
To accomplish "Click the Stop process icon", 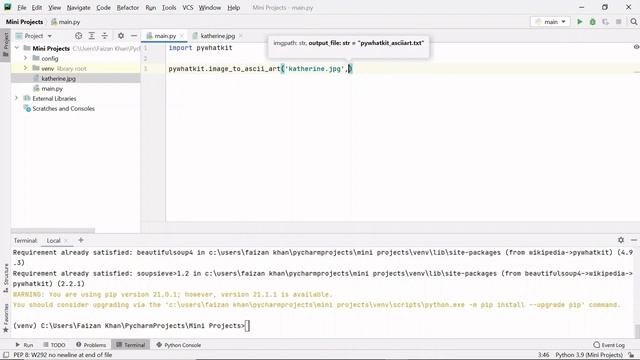I will tap(619, 22).
